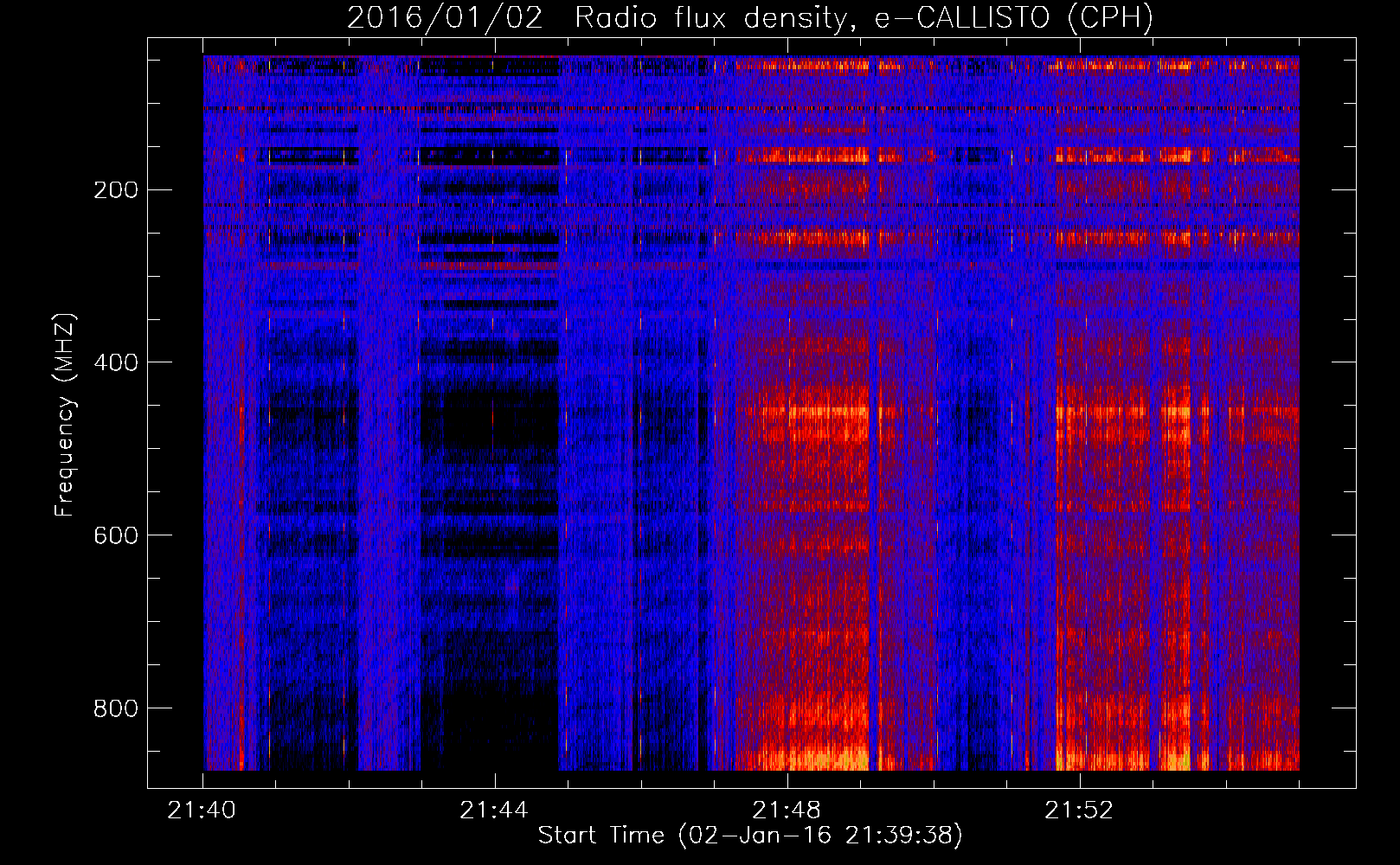
Task: Click the 21:52 time tick label
Action: click(x=1079, y=811)
